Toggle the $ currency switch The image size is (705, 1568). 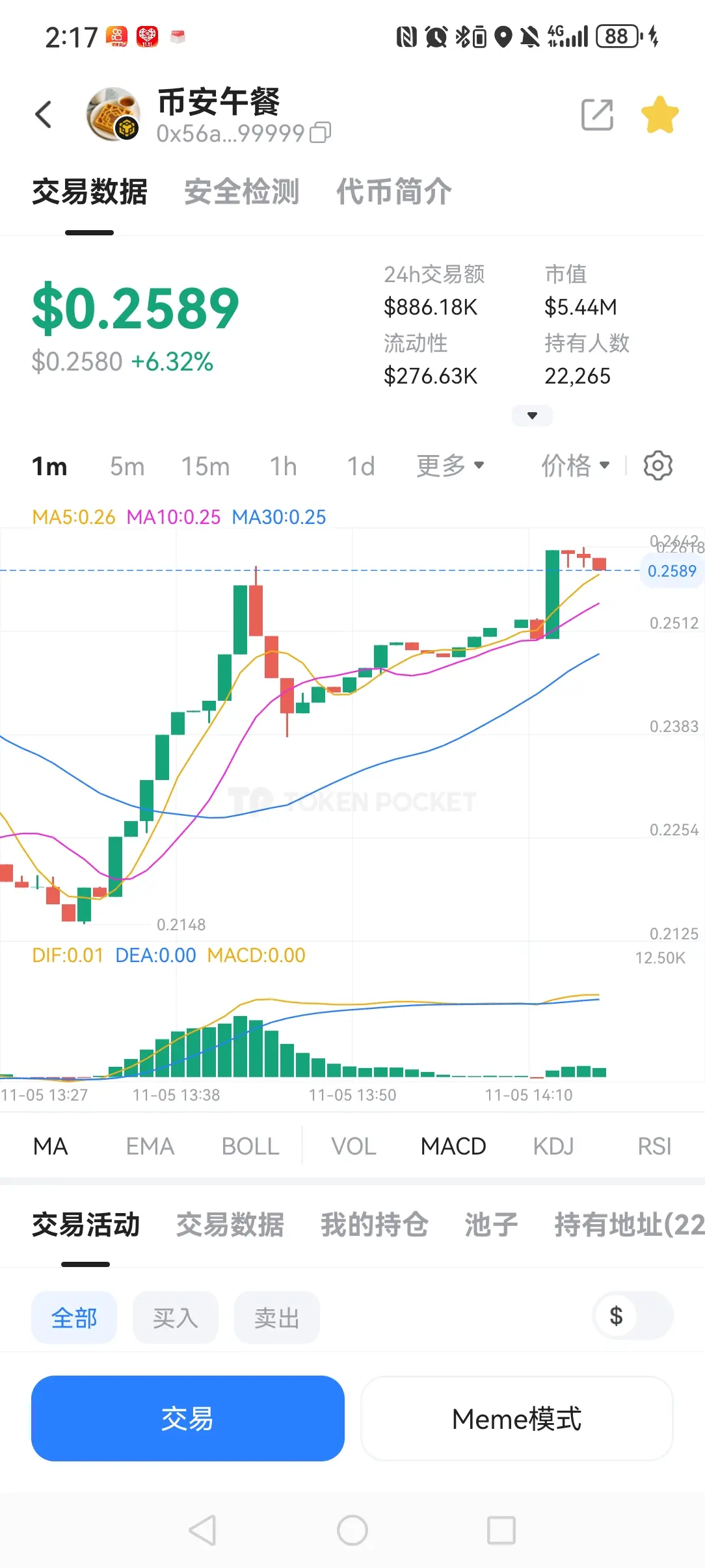pyautogui.click(x=633, y=1315)
